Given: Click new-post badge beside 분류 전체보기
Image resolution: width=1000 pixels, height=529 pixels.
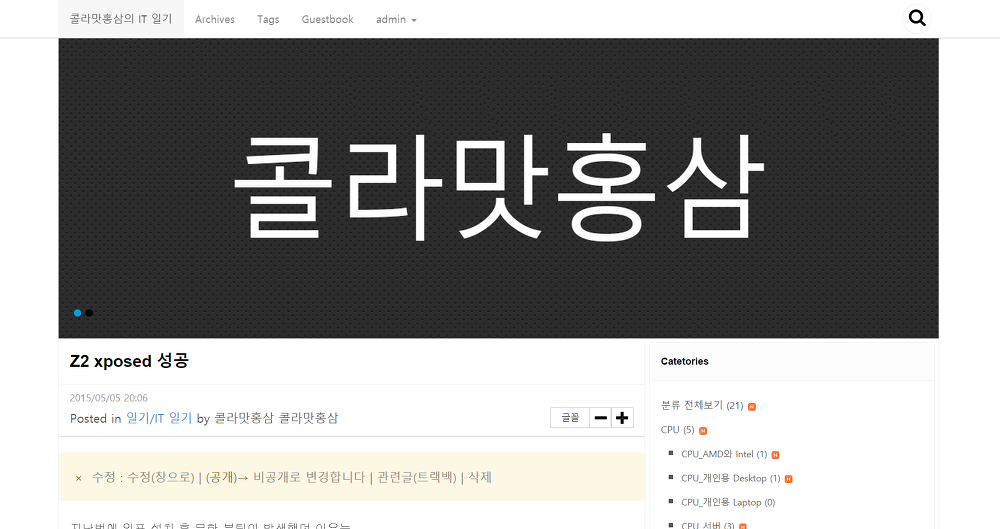Looking at the screenshot, I should click(x=752, y=406).
